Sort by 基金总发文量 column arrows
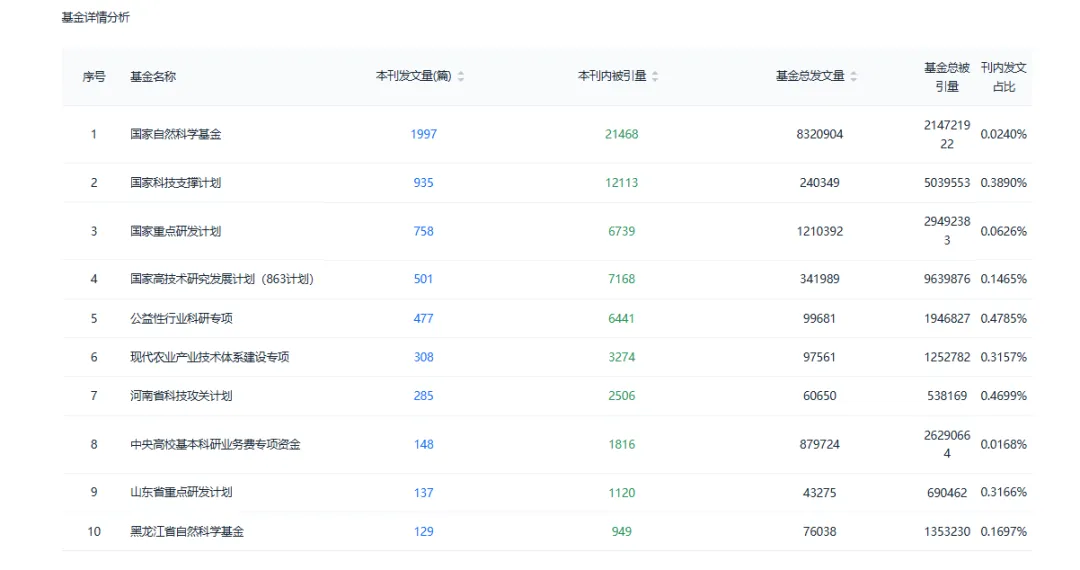 pyautogui.click(x=853, y=76)
